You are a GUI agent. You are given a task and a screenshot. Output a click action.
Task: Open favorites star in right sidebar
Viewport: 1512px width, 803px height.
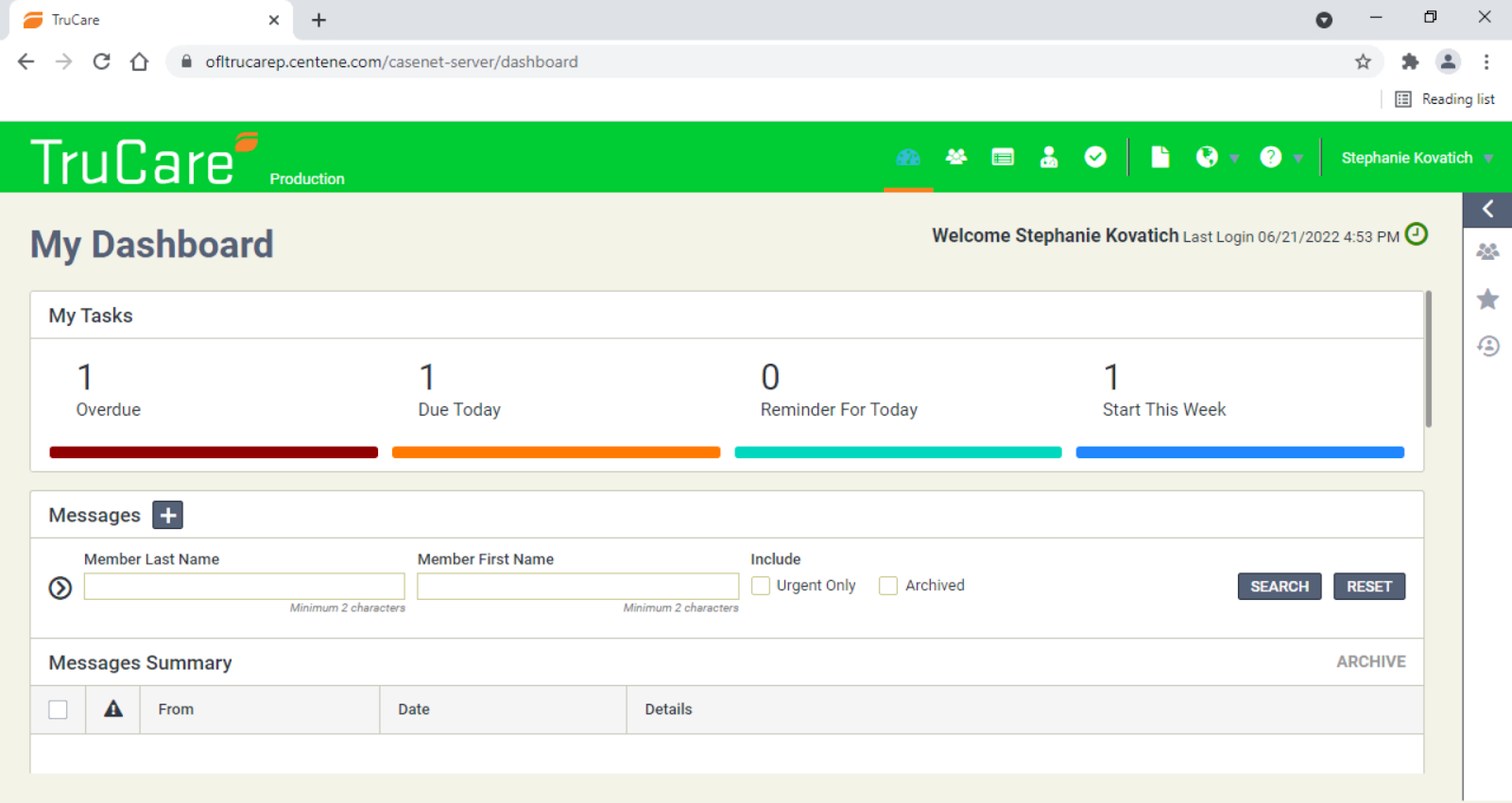pyautogui.click(x=1487, y=299)
